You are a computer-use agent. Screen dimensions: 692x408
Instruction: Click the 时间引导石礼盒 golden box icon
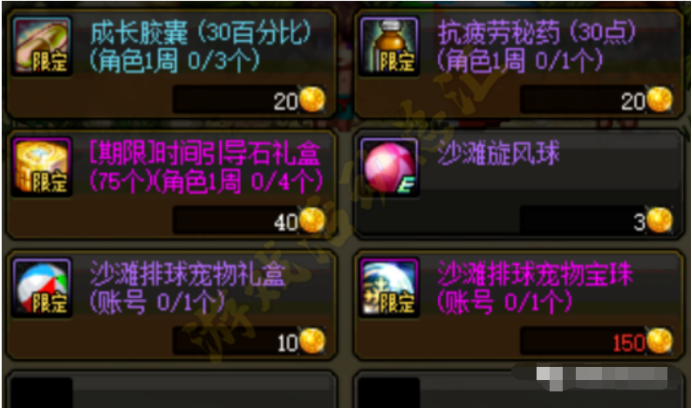42,167
